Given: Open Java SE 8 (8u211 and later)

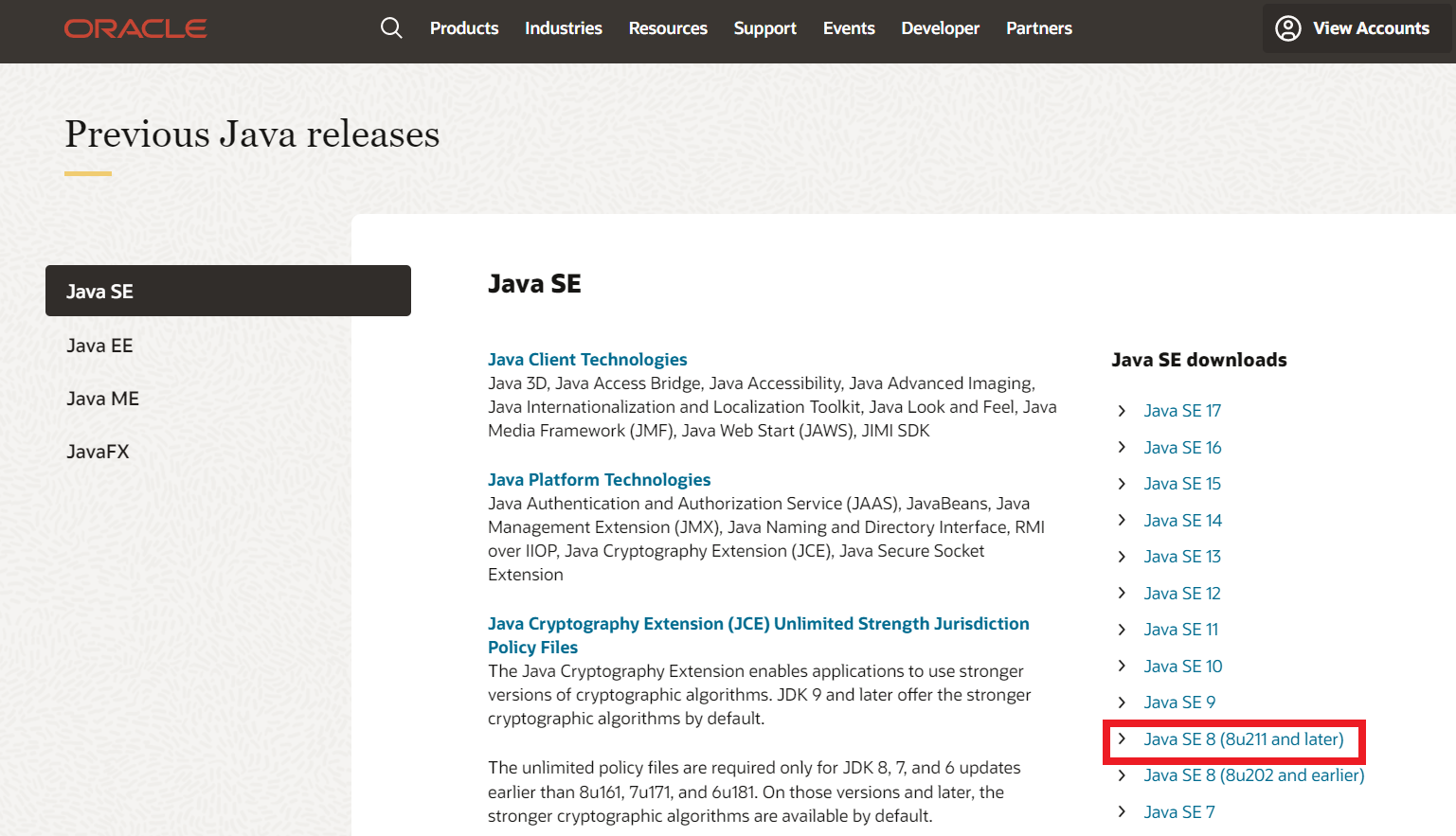Looking at the screenshot, I should (x=1244, y=739).
